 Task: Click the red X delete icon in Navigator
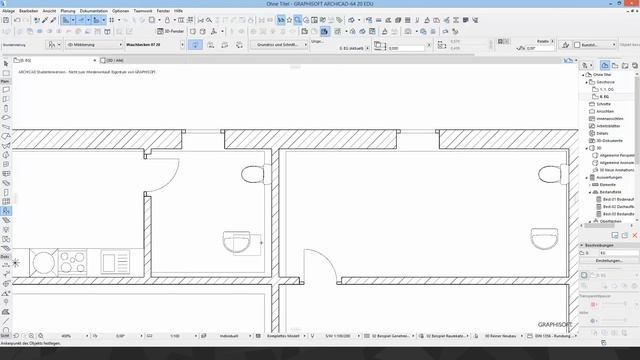pyautogui.click(x=635, y=236)
